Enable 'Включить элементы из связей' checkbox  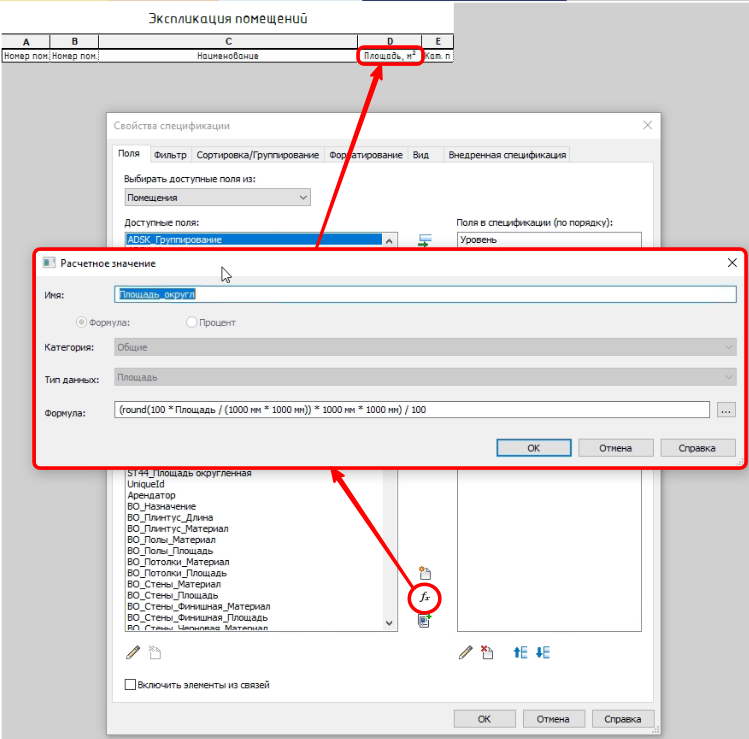[x=129, y=685]
